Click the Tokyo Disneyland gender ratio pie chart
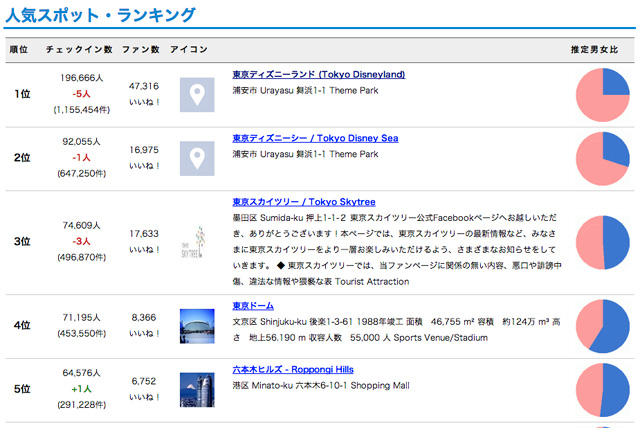This screenshot has width=640, height=428. pyautogui.click(x=602, y=95)
